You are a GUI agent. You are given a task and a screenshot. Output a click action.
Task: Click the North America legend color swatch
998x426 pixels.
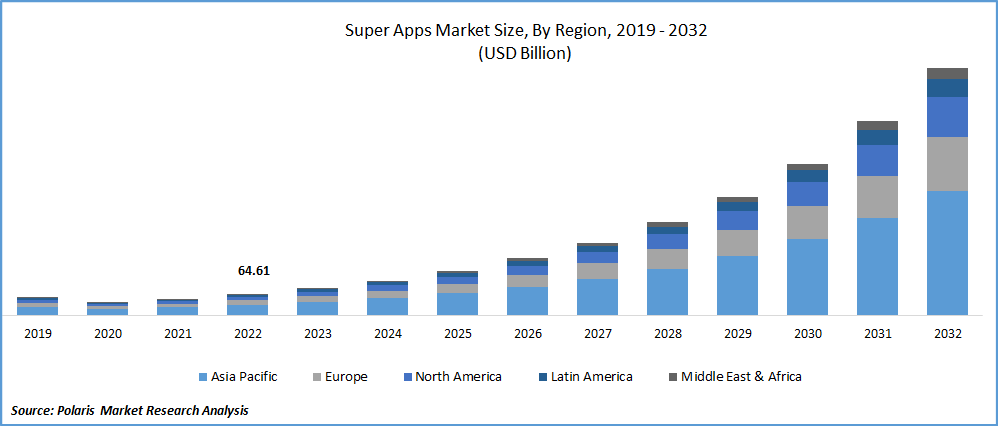tap(406, 377)
